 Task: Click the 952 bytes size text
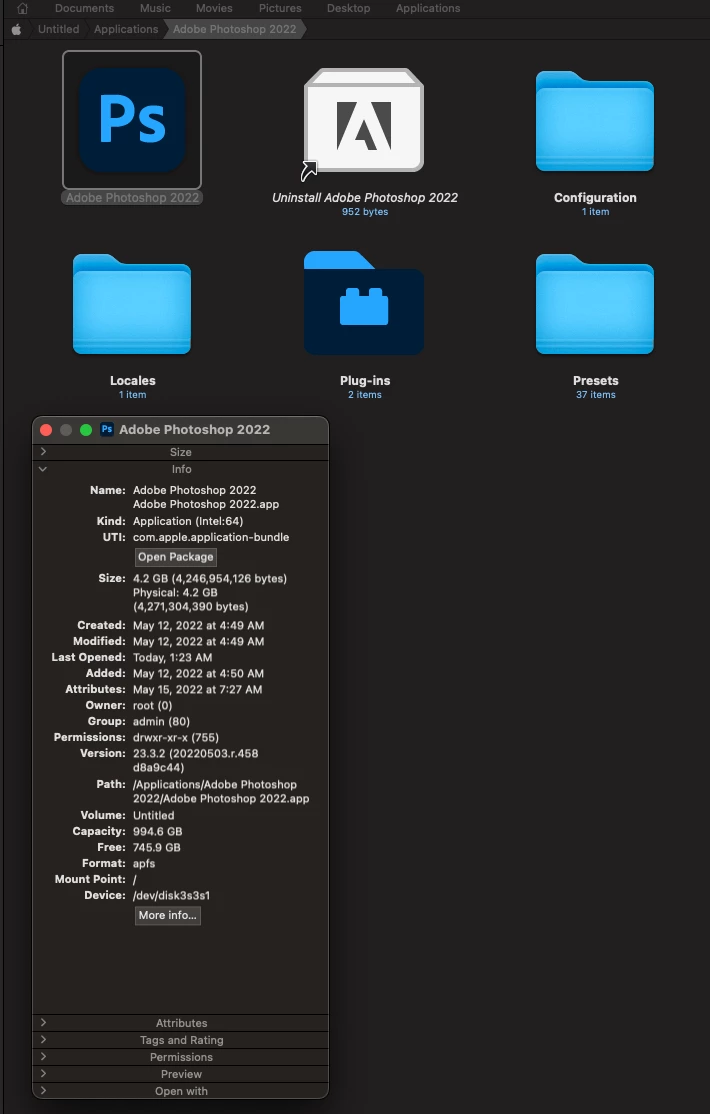365,212
